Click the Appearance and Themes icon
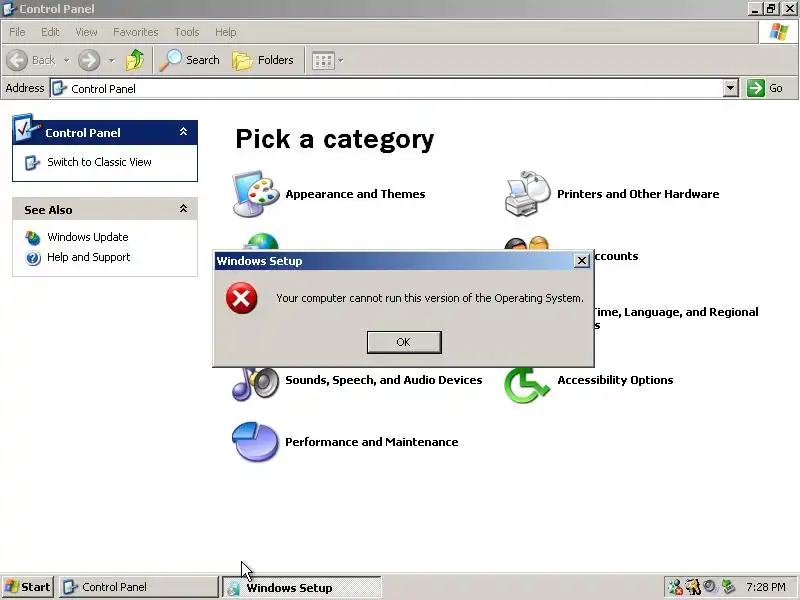The width and height of the screenshot is (800, 600). point(255,194)
